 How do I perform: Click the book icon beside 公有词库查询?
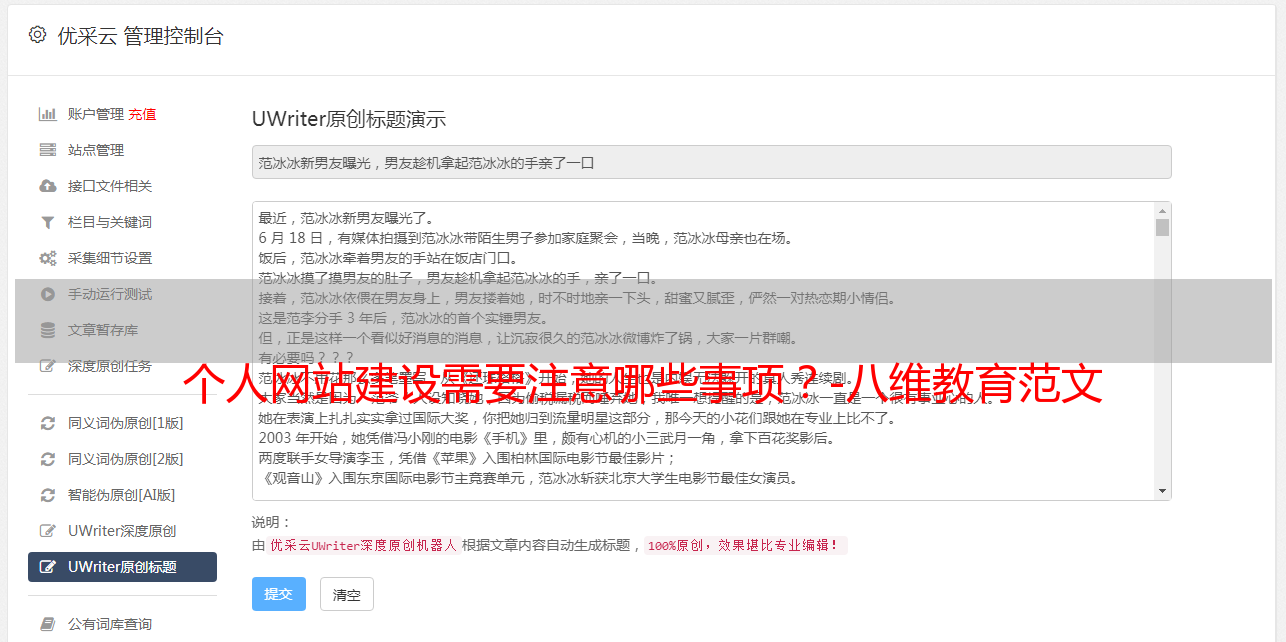(x=47, y=624)
